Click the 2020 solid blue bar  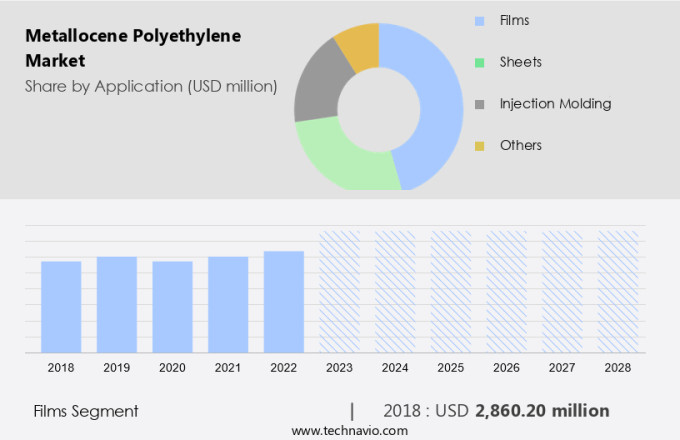tap(172, 306)
